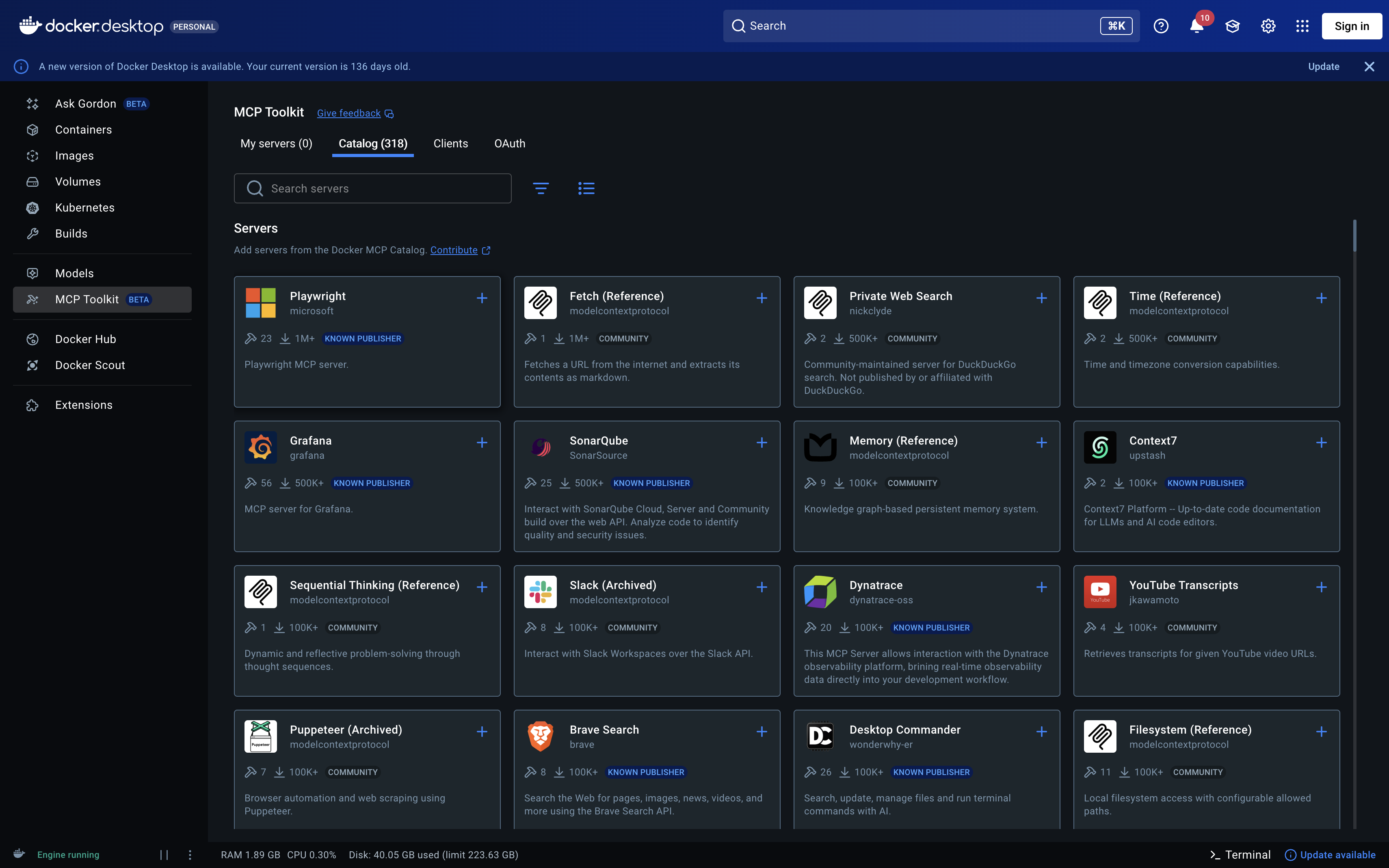Image resolution: width=1389 pixels, height=868 pixels.
Task: Focus the Search servers input field
Action: click(x=372, y=188)
